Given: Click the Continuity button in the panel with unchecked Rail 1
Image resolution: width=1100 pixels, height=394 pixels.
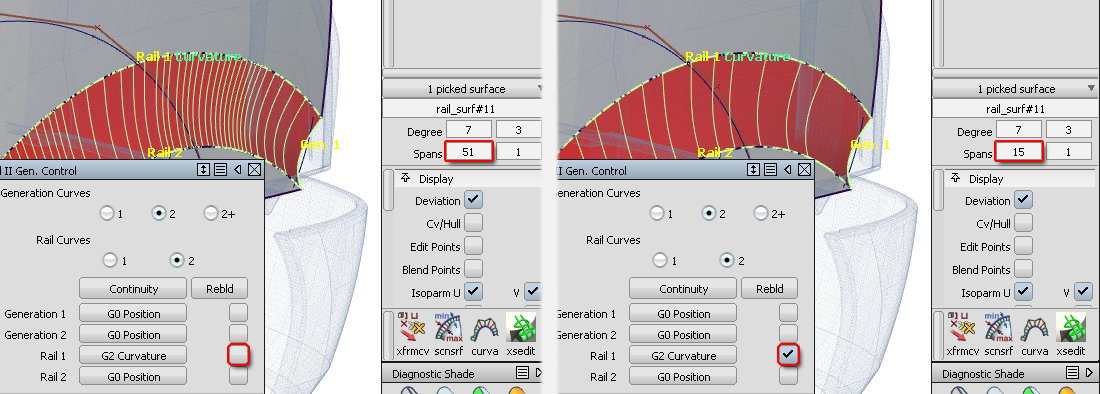Looking at the screenshot, I should click(x=133, y=288).
